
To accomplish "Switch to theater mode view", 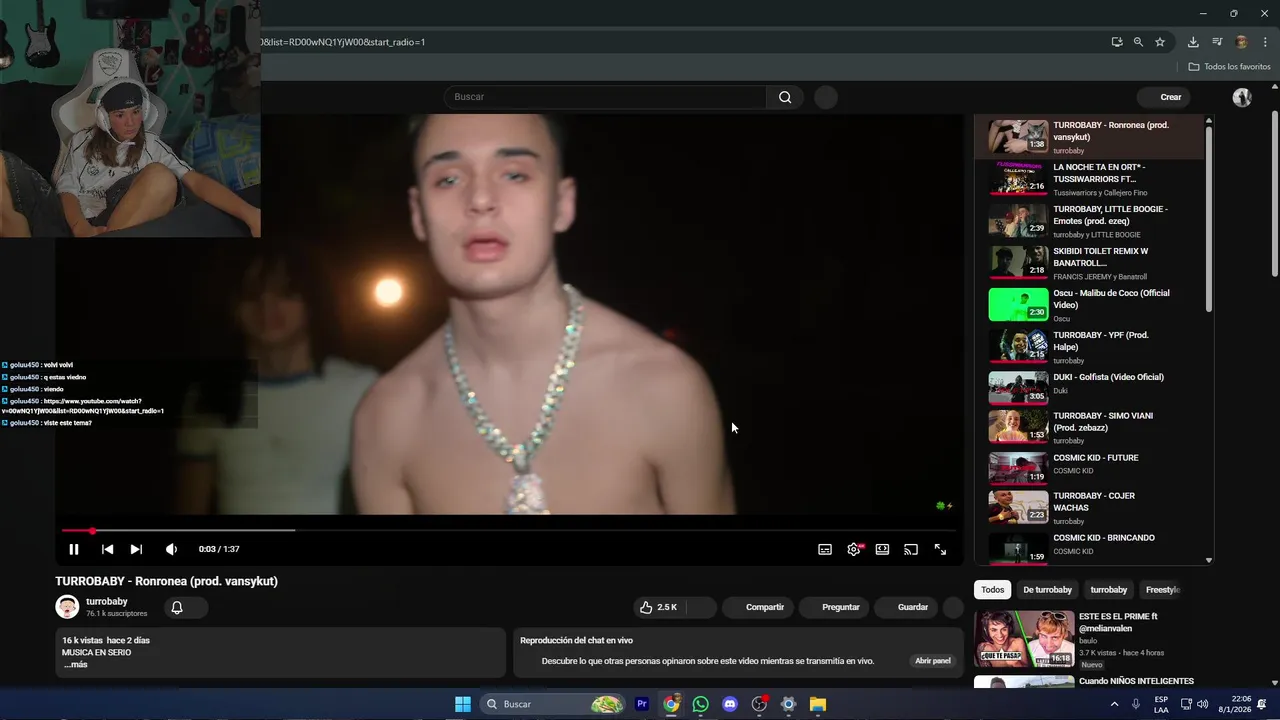I will coord(882,549).
